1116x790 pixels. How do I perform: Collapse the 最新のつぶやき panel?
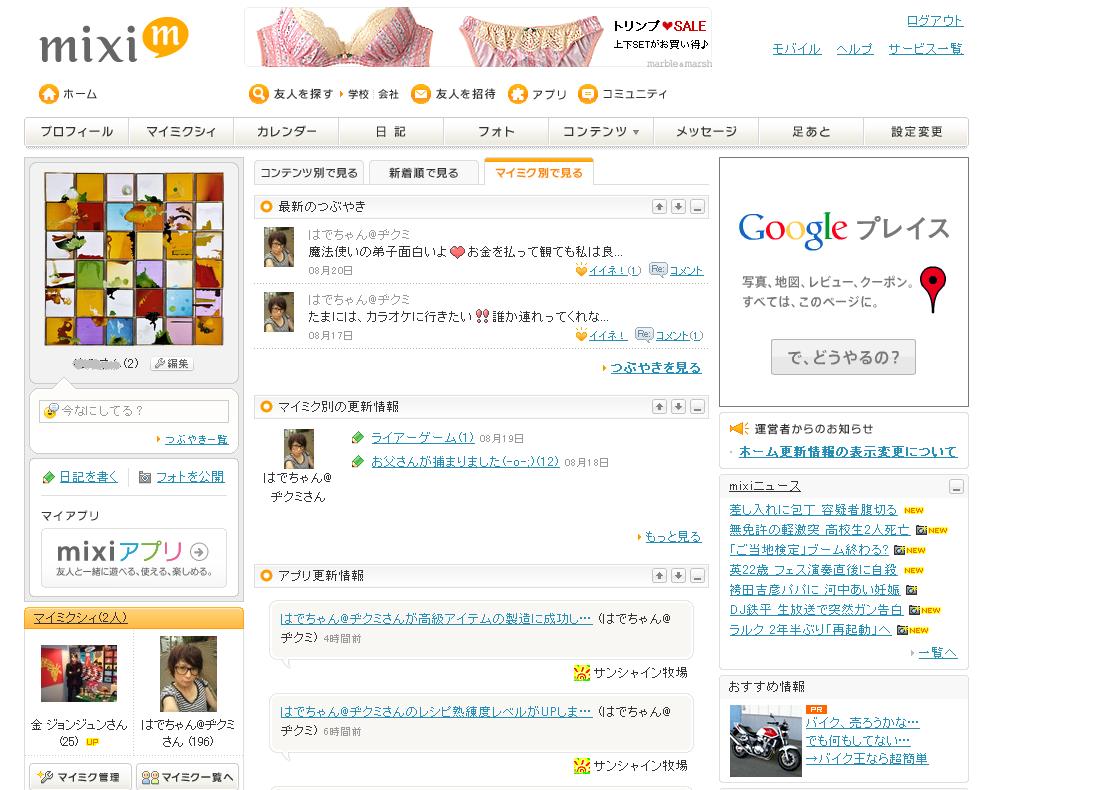698,206
